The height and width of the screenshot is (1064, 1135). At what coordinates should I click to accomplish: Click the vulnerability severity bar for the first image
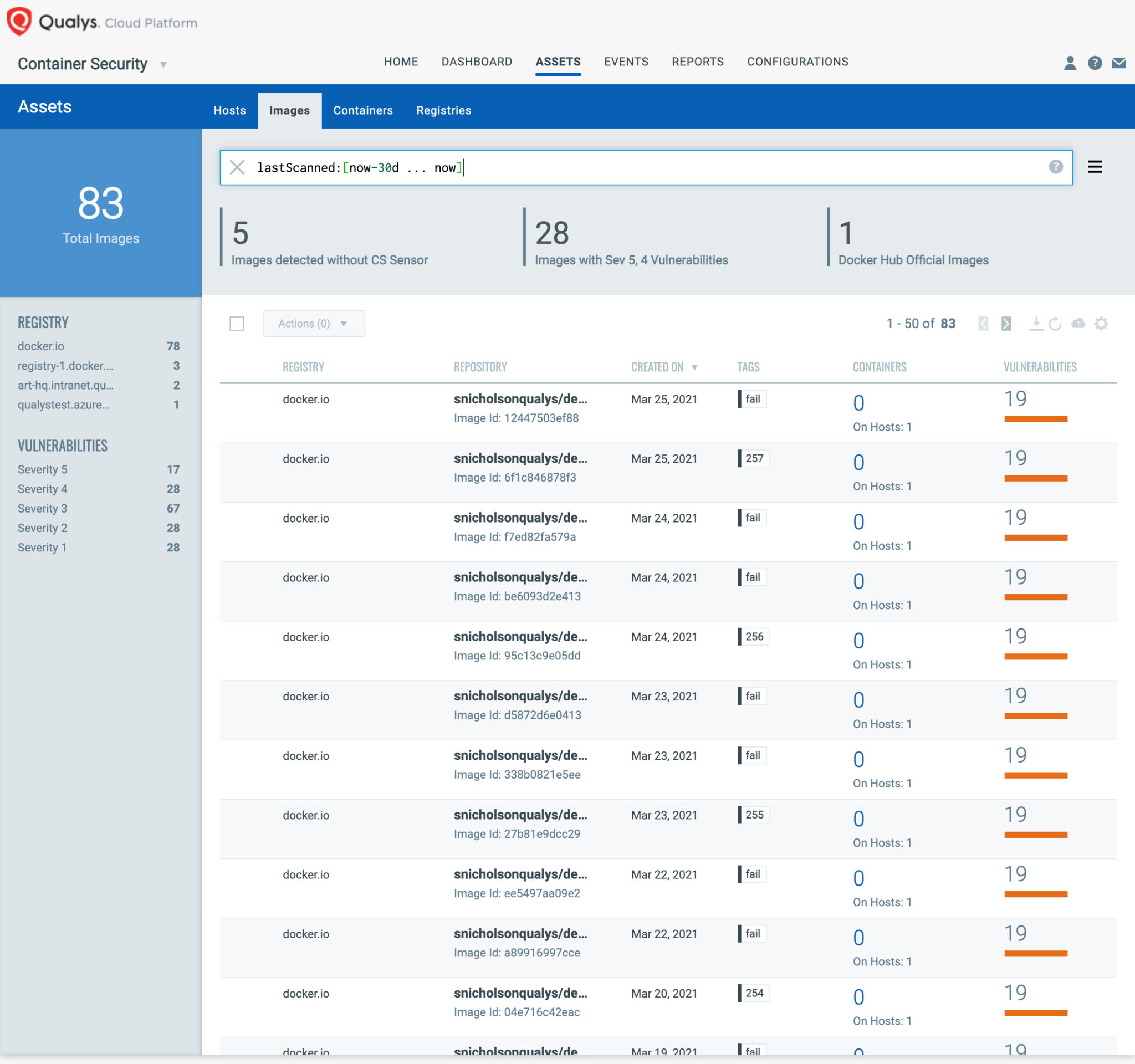(1035, 418)
